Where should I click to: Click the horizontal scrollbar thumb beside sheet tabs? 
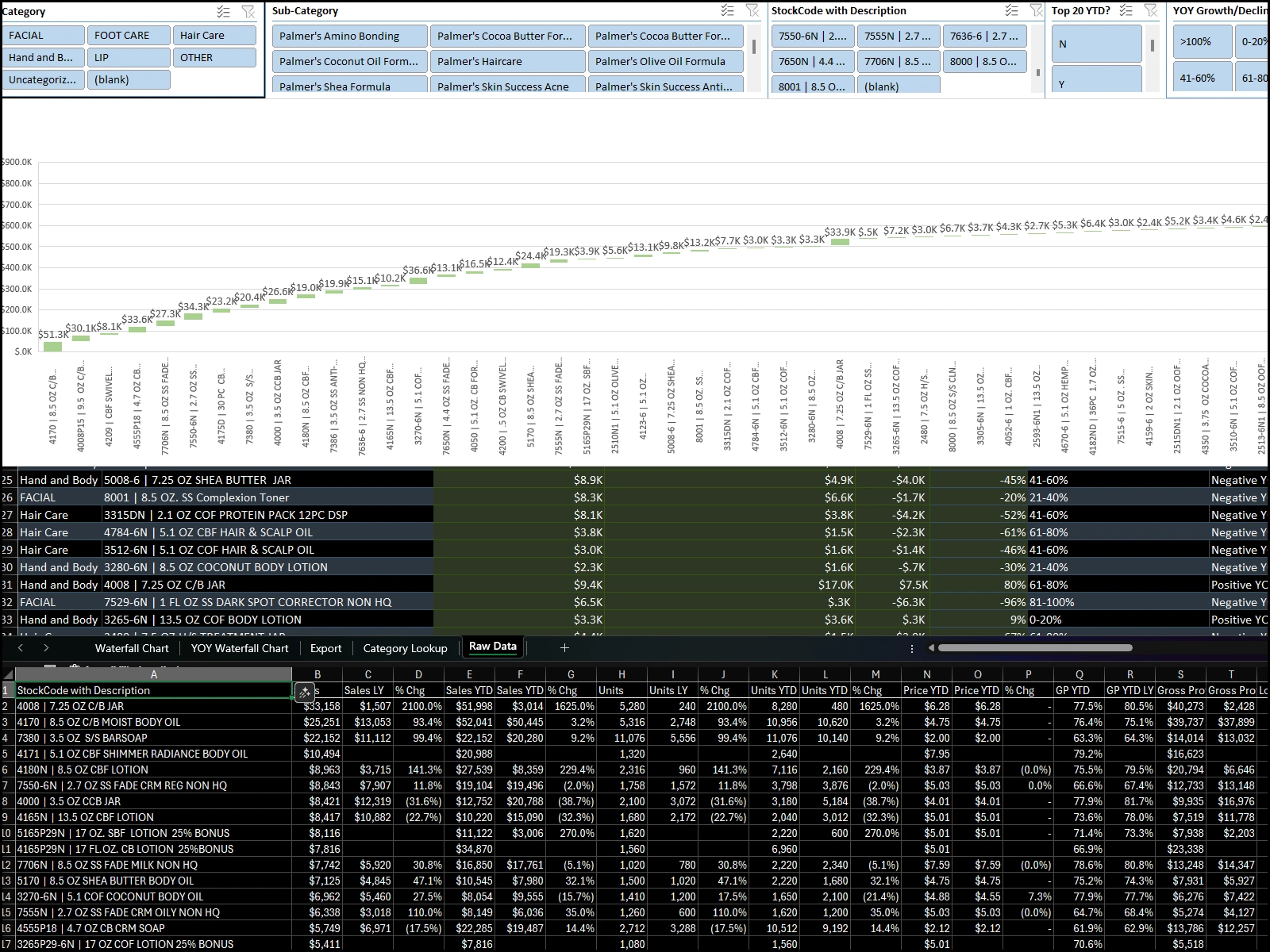[x=1035, y=648]
